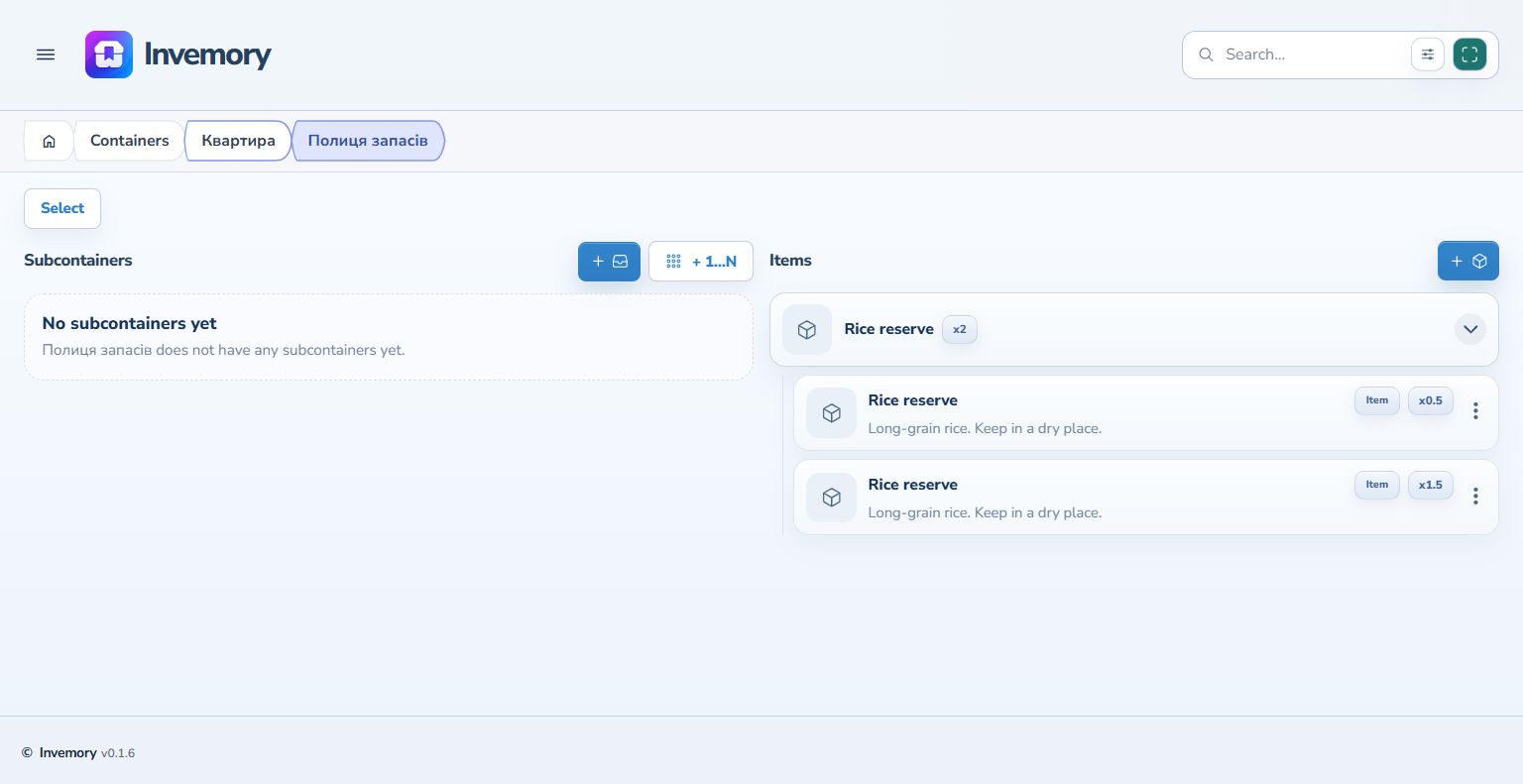Open options for Rice reserve x1.5
1523x784 pixels.
coord(1475,496)
